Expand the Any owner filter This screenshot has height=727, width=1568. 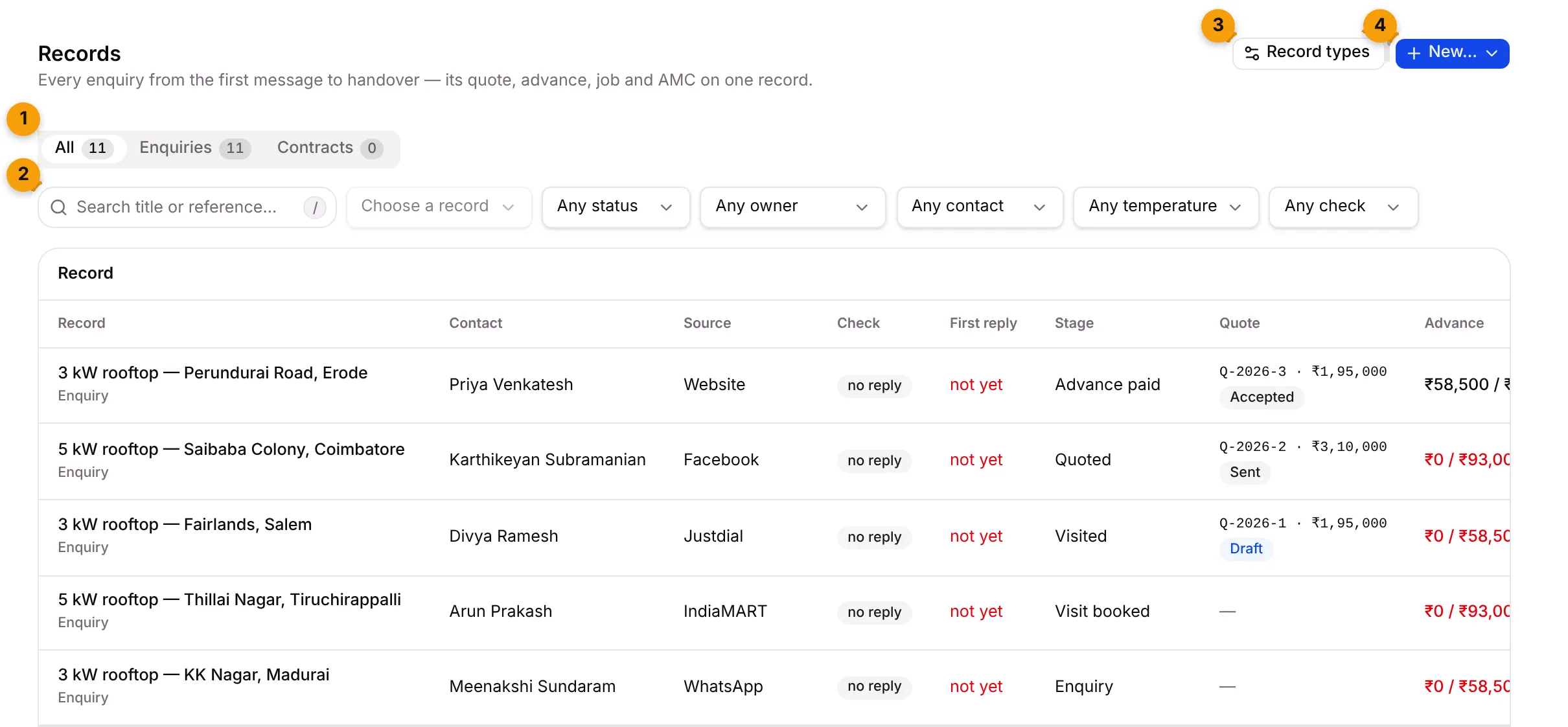pyautogui.click(x=792, y=207)
